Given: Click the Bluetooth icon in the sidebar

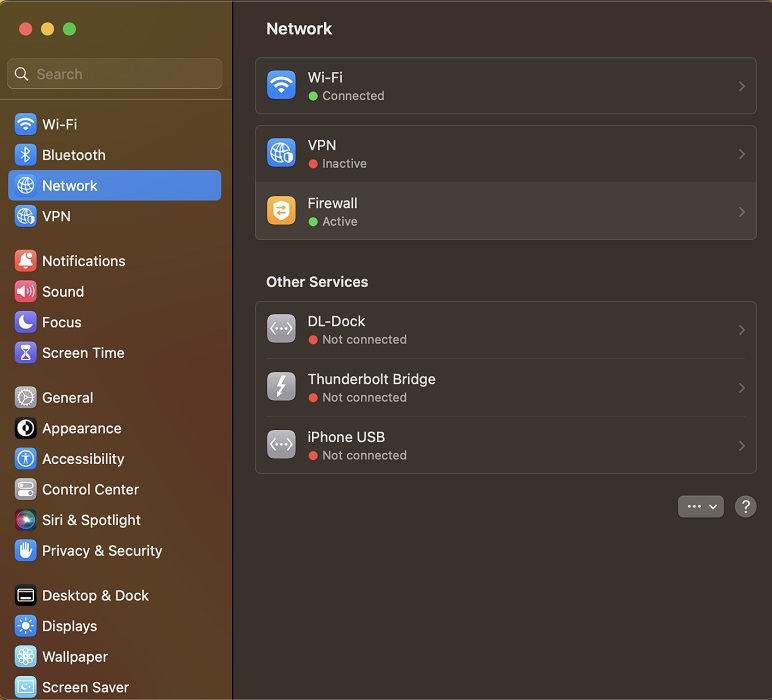Looking at the screenshot, I should (x=26, y=155).
